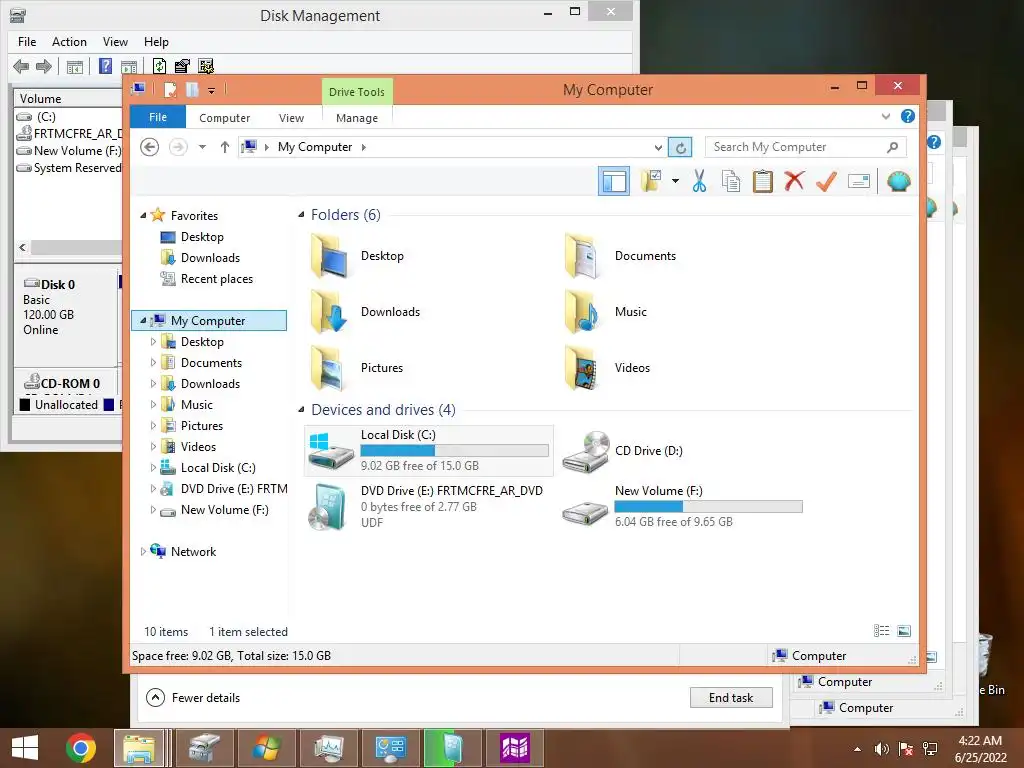1024x768 pixels.
Task: Toggle the navigation pane layout button
Action: (x=614, y=181)
